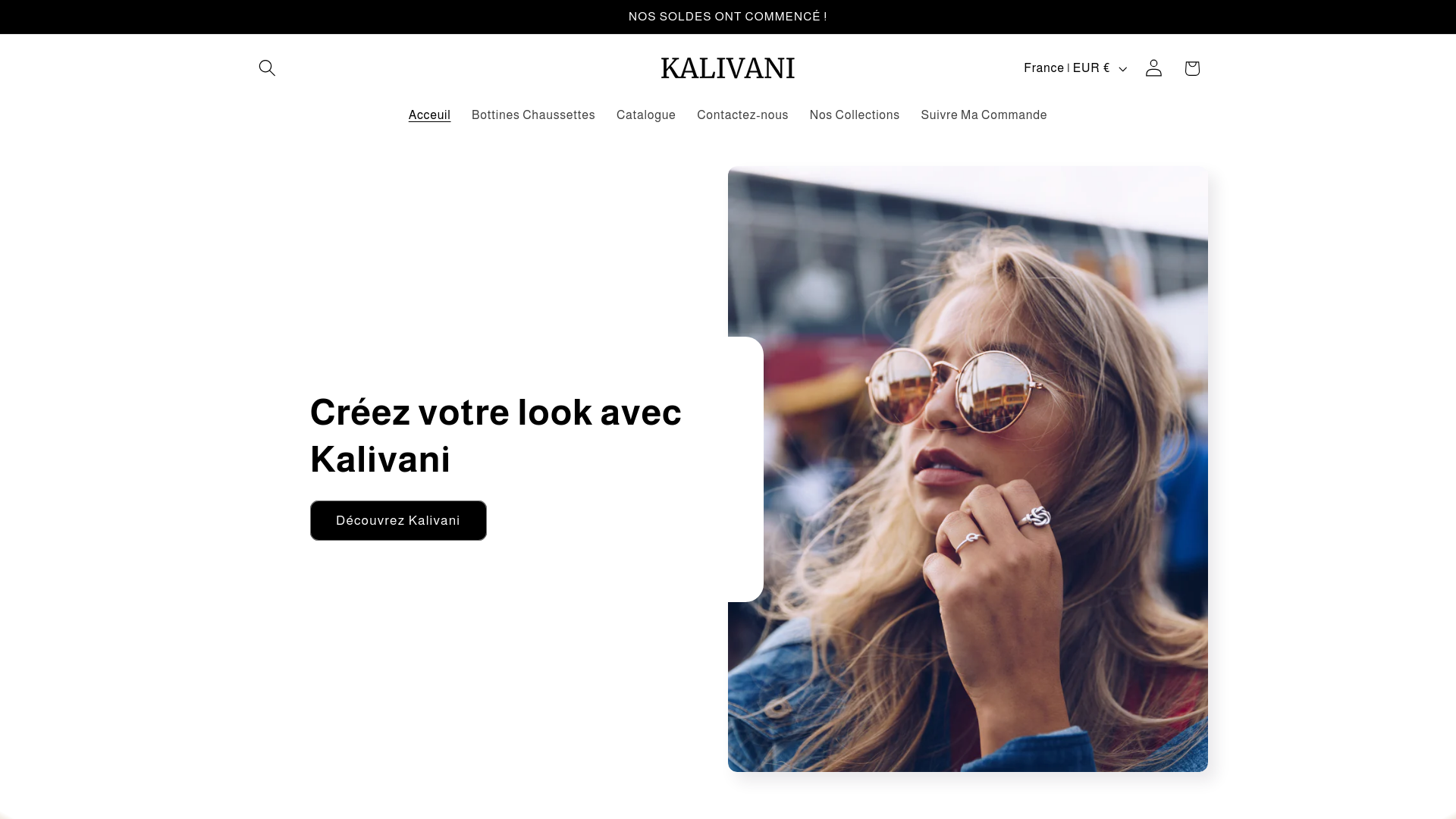Screen dimensions: 1456x819
Task: Open the account login icon
Action: click(1153, 68)
